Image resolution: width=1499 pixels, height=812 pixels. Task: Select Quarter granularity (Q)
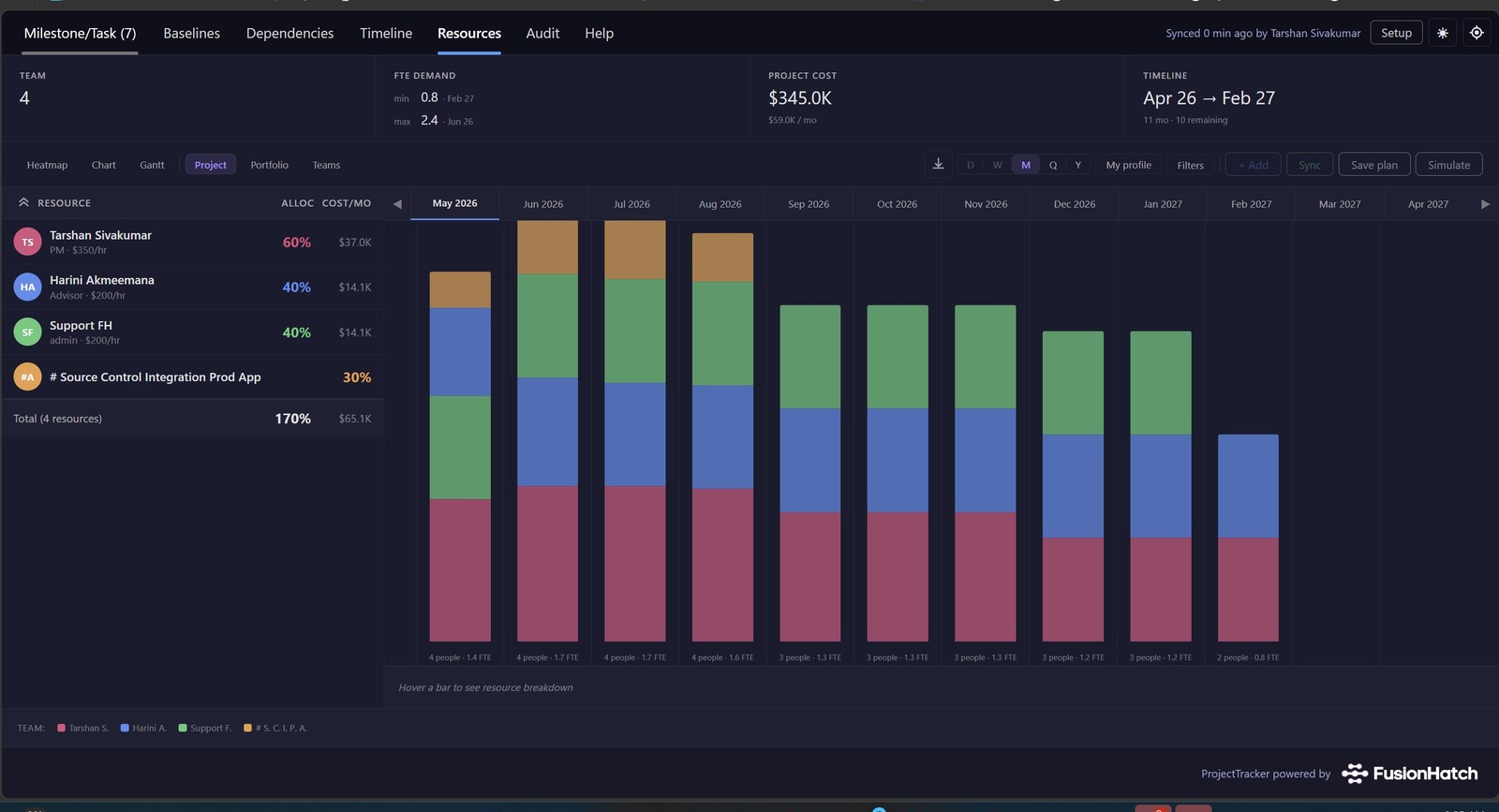tap(1053, 165)
